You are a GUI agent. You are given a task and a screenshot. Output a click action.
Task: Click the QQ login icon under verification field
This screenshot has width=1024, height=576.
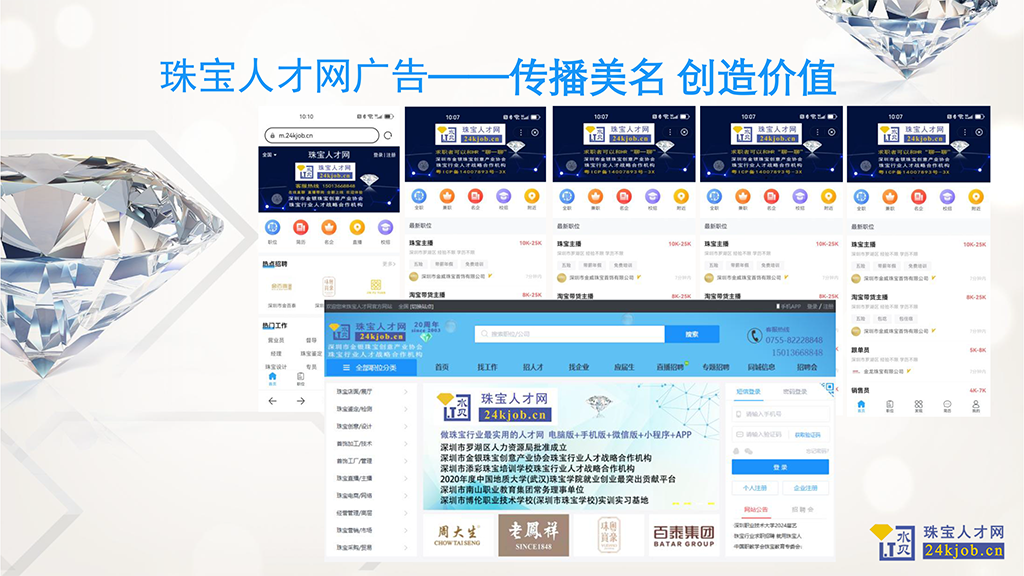[x=737, y=451]
